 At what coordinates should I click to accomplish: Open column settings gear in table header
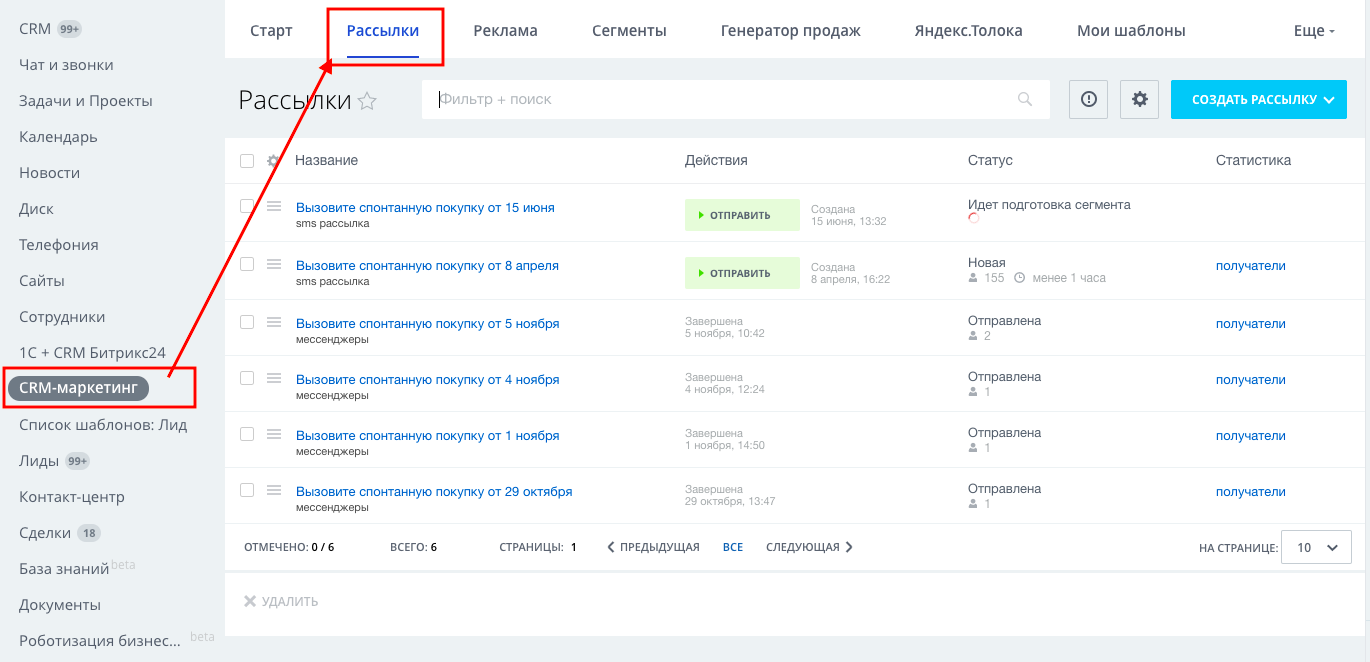(274, 161)
